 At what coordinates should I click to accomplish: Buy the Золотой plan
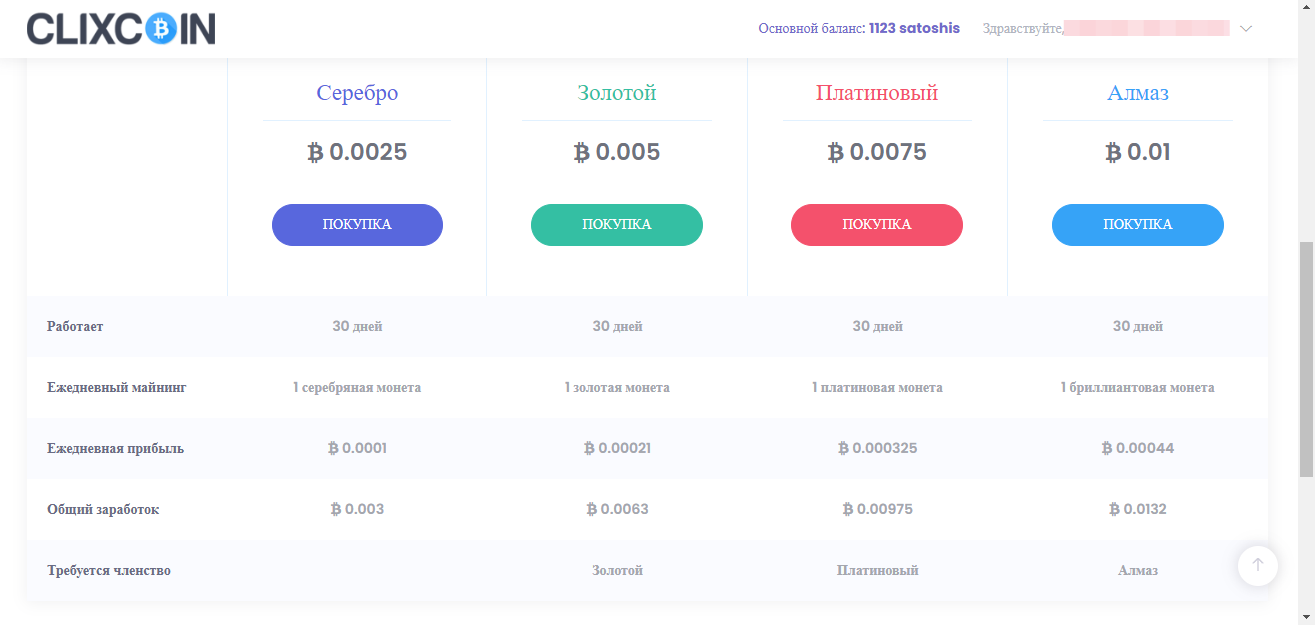click(617, 225)
